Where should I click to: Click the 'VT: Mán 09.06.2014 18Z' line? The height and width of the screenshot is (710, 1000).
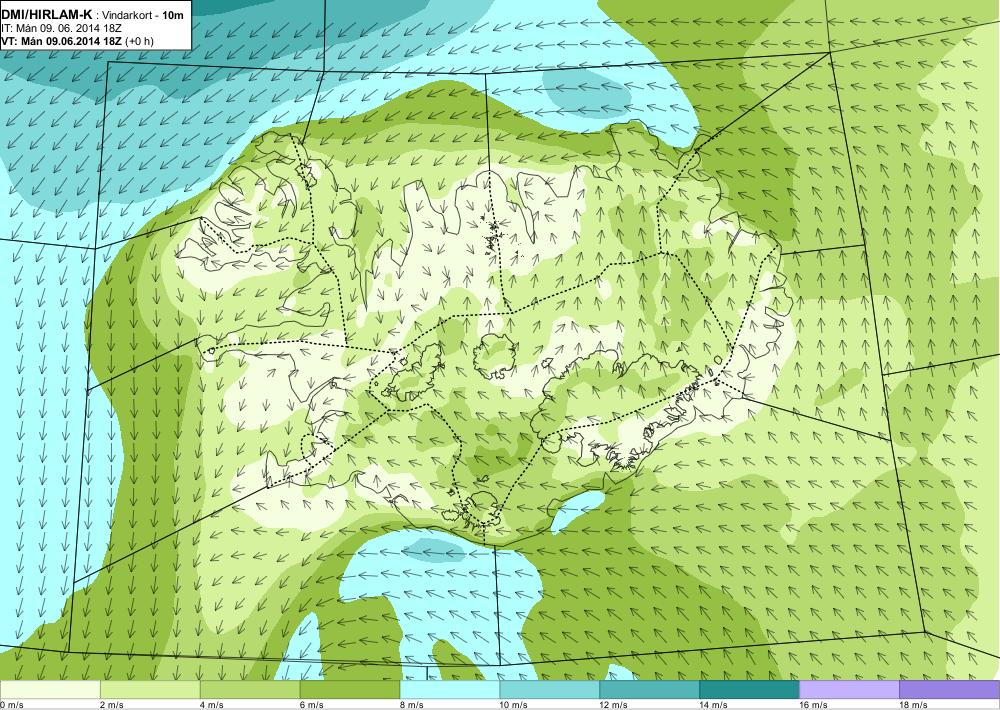62,41
